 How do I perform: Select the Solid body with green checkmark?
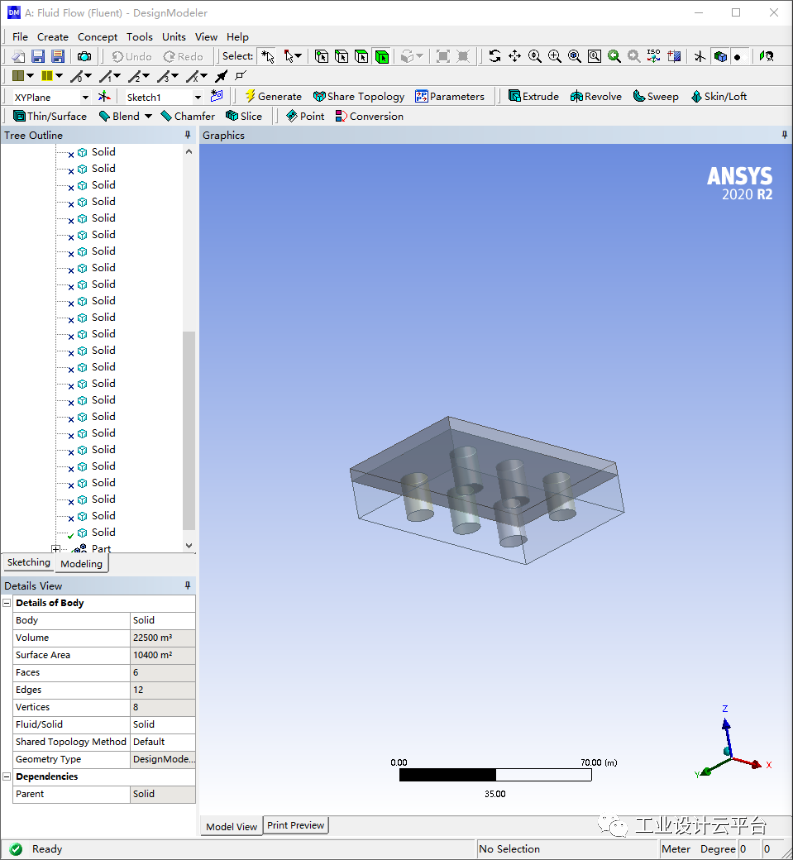(103, 532)
